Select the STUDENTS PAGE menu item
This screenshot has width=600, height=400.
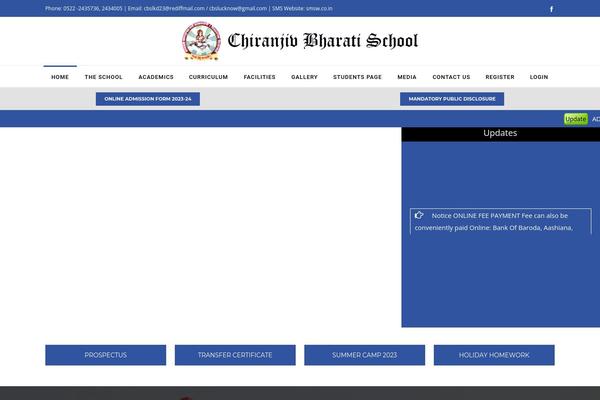357,77
